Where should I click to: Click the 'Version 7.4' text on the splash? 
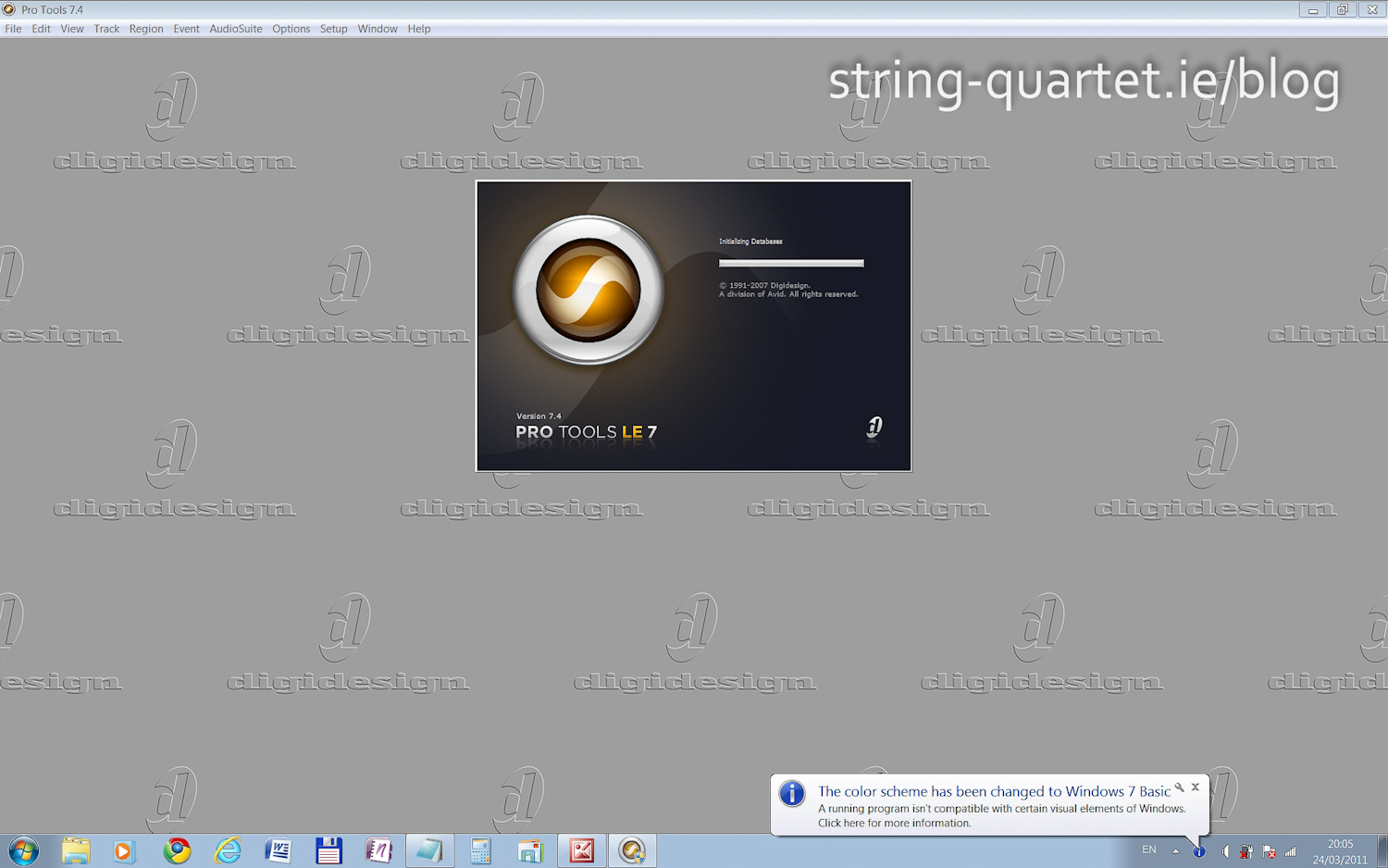(x=539, y=416)
